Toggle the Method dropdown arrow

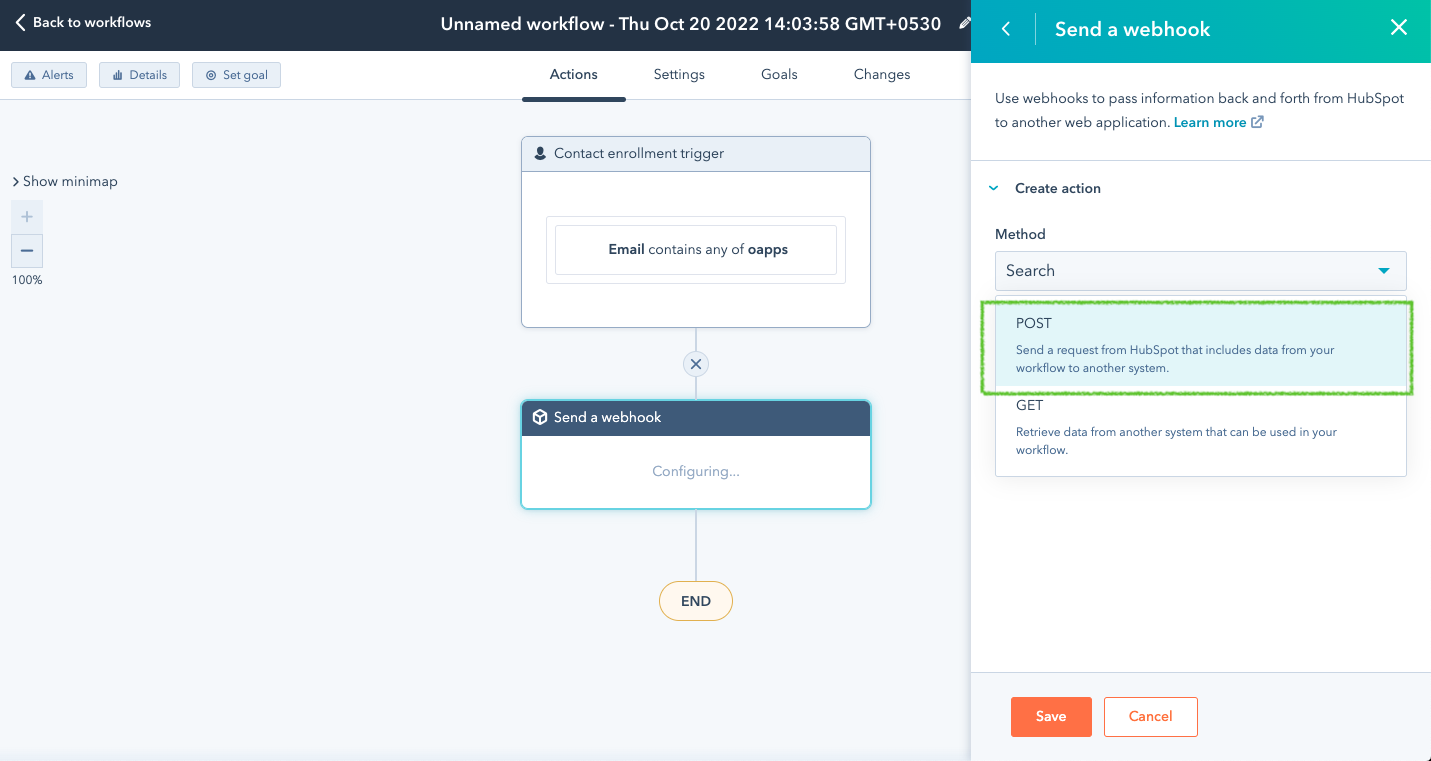[1384, 271]
